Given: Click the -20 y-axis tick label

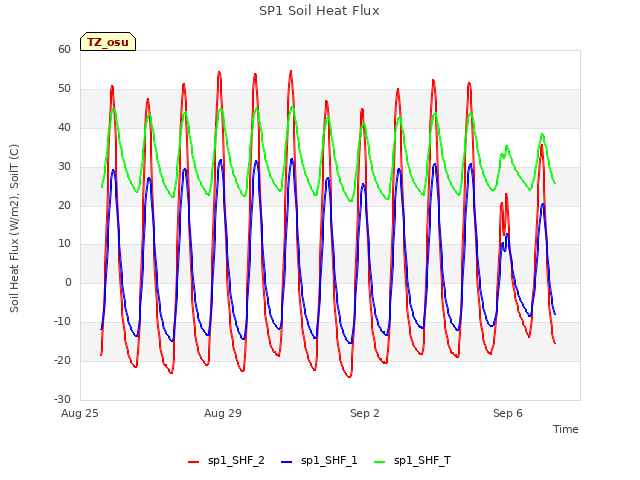Looking at the screenshot, I should click(x=62, y=360).
